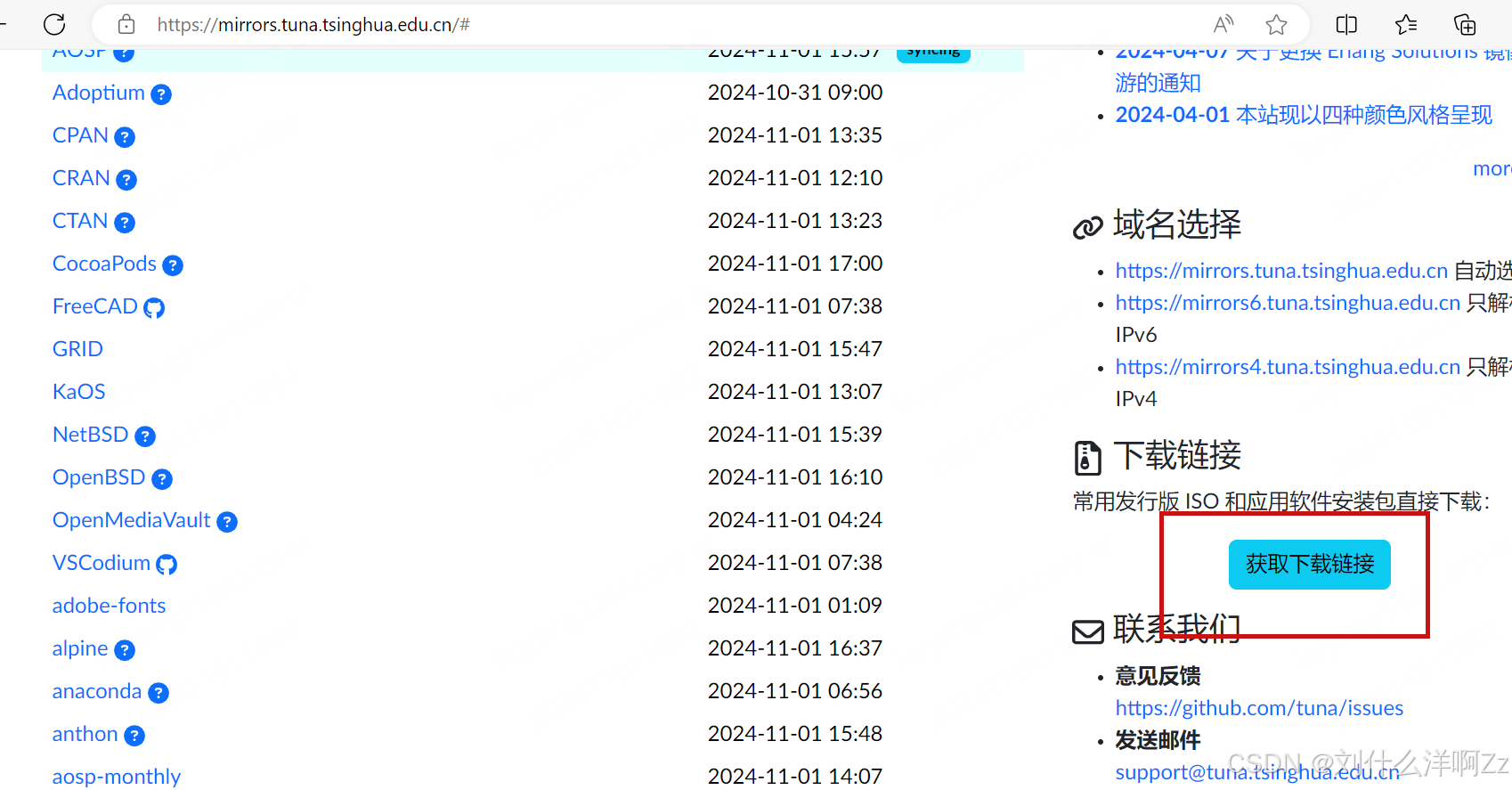The width and height of the screenshot is (1512, 790).
Task: Open help icon next to OpenBSD
Action: [x=162, y=479]
